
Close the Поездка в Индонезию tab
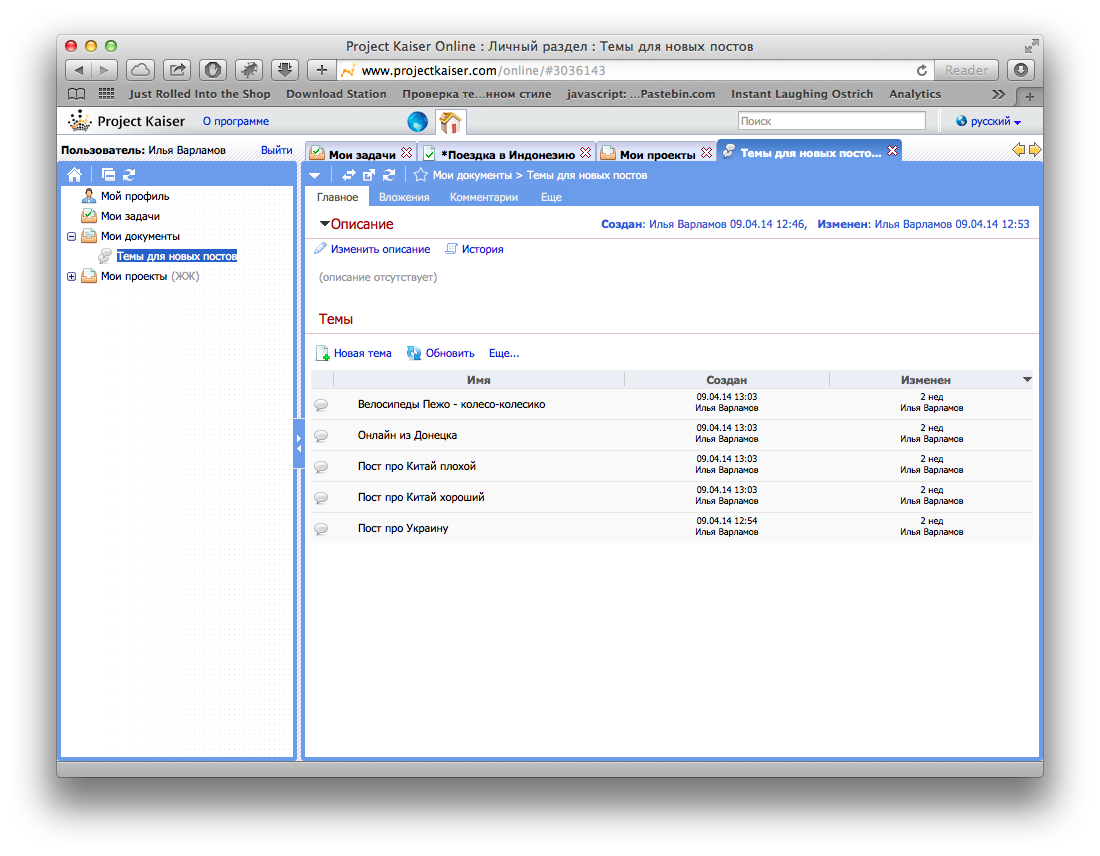[x=585, y=153]
